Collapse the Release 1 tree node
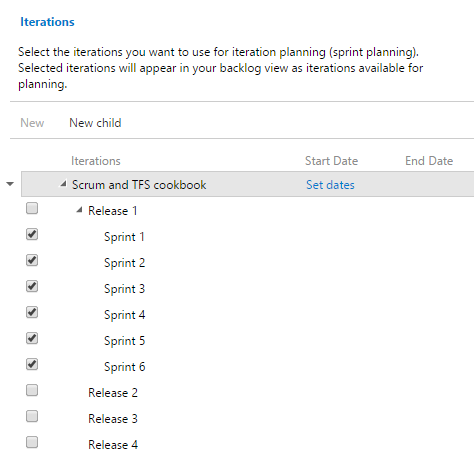Viewport: 474px width, 470px height. 79,210
